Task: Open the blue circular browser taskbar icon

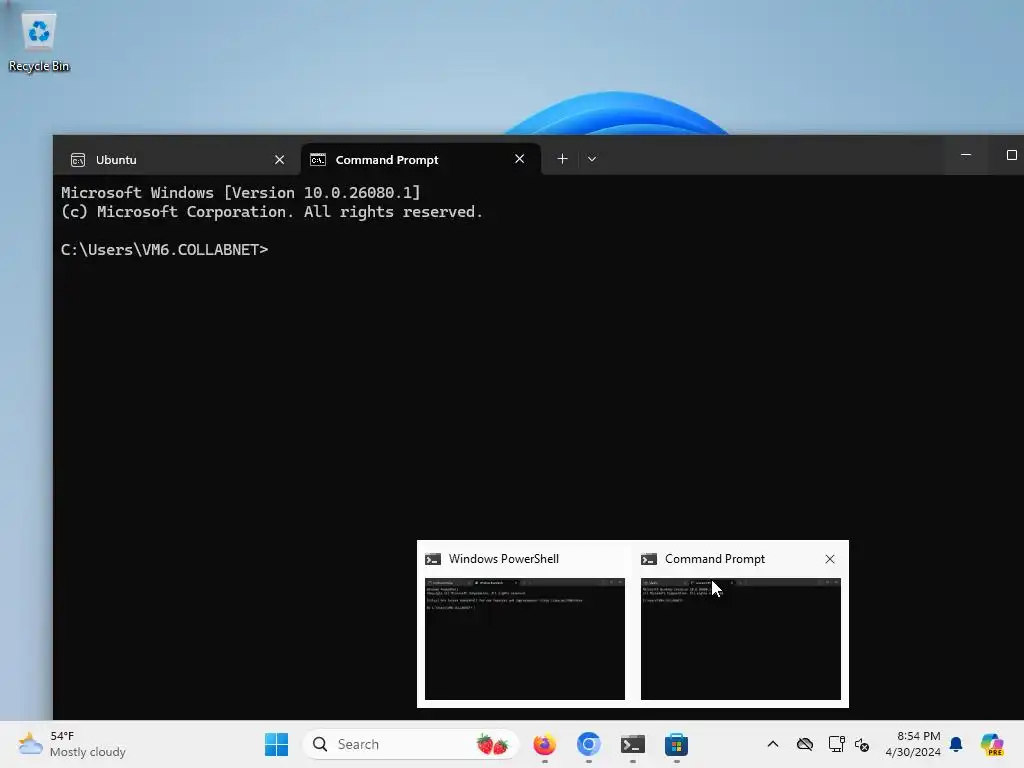Action: click(588, 744)
